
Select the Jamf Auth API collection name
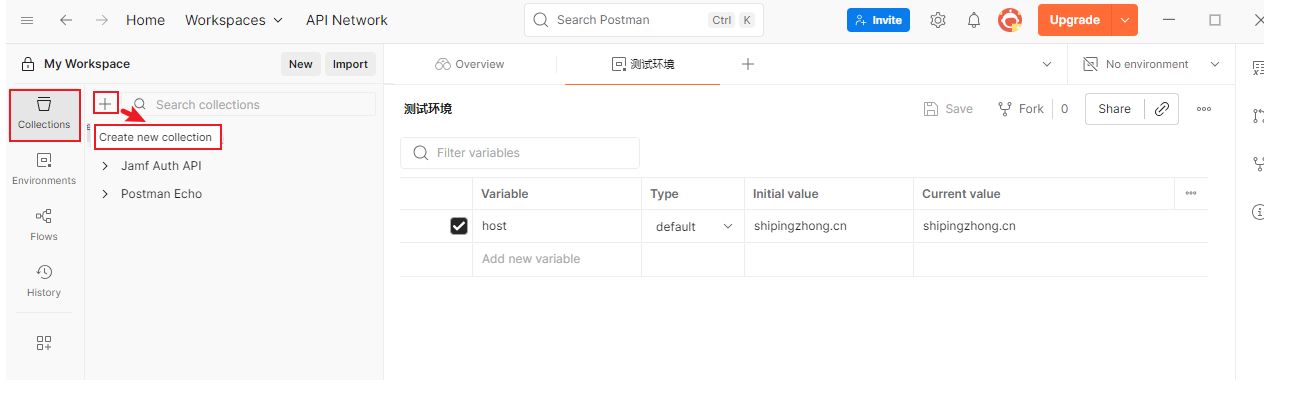[161, 166]
